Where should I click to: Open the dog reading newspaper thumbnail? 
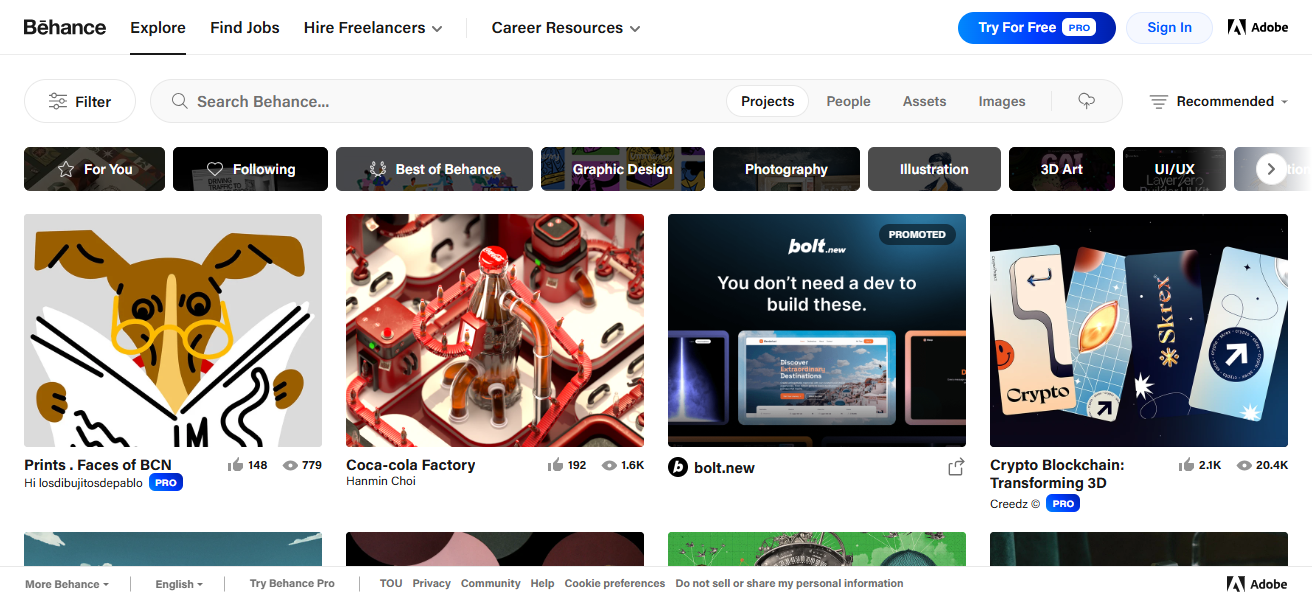click(x=173, y=330)
